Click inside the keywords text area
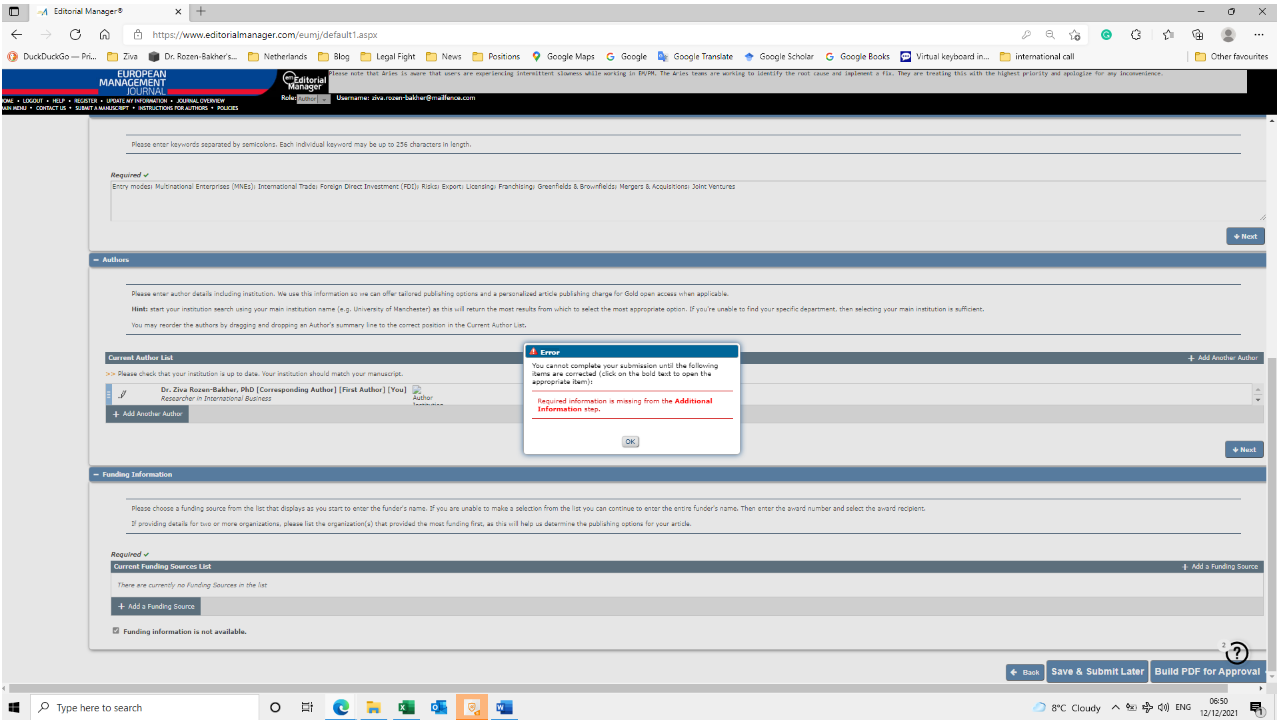The width and height of the screenshot is (1280, 724). (x=687, y=201)
